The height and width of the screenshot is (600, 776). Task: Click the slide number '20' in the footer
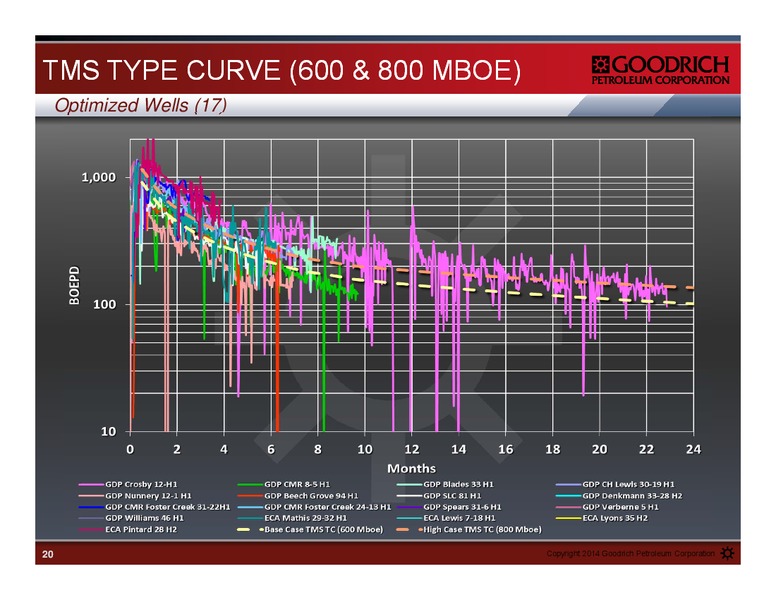pos(48,554)
